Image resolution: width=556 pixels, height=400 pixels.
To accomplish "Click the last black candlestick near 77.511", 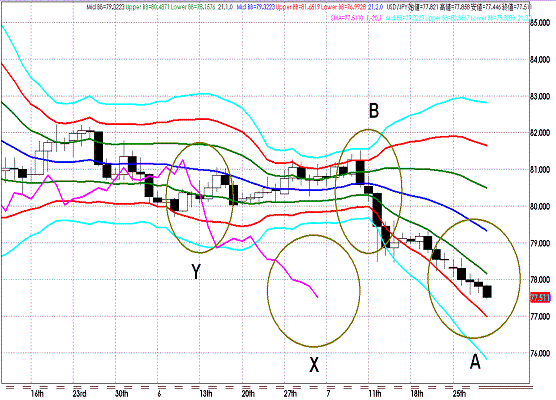I will pyautogui.click(x=488, y=291).
